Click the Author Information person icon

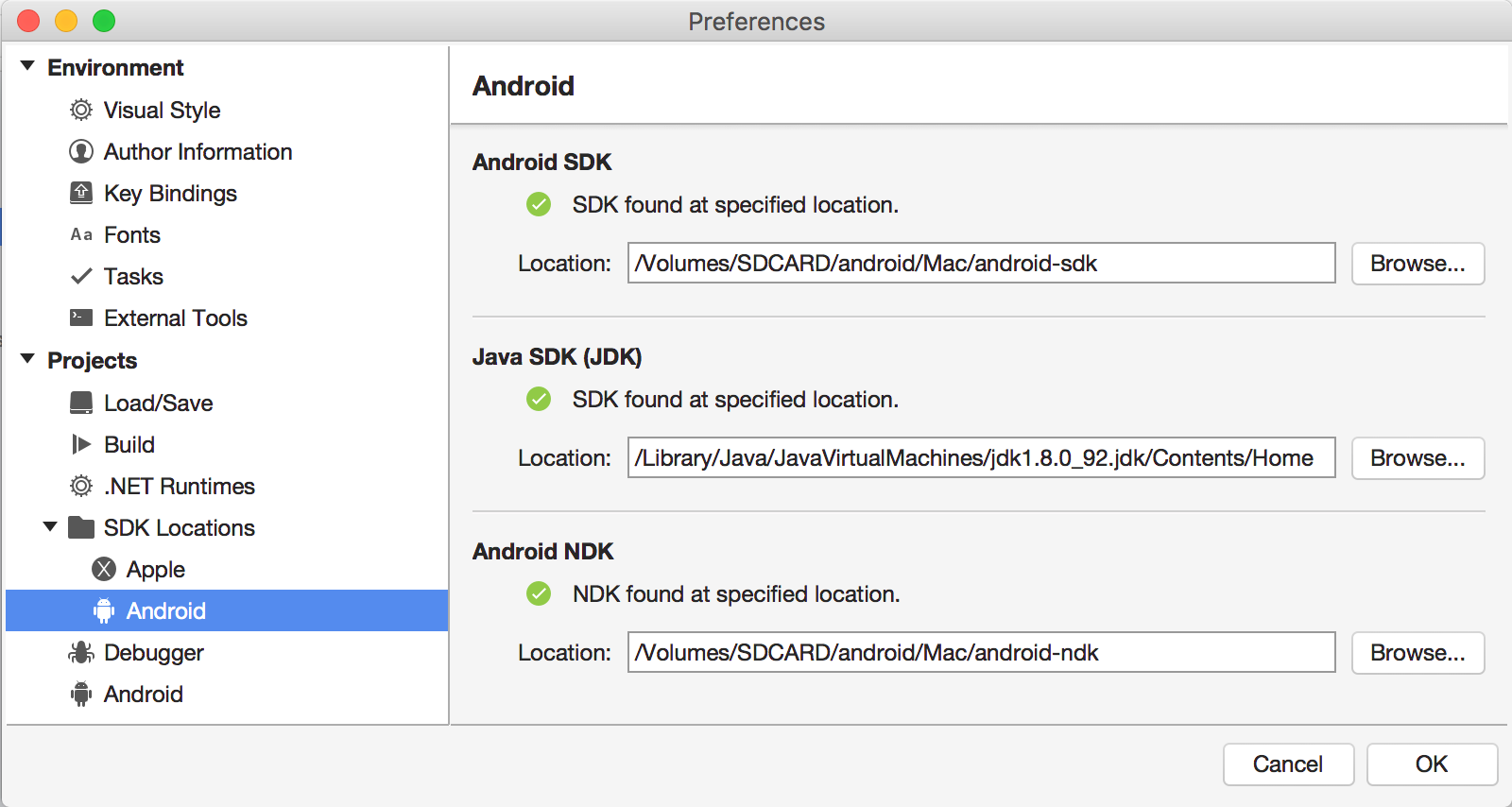[x=81, y=152]
